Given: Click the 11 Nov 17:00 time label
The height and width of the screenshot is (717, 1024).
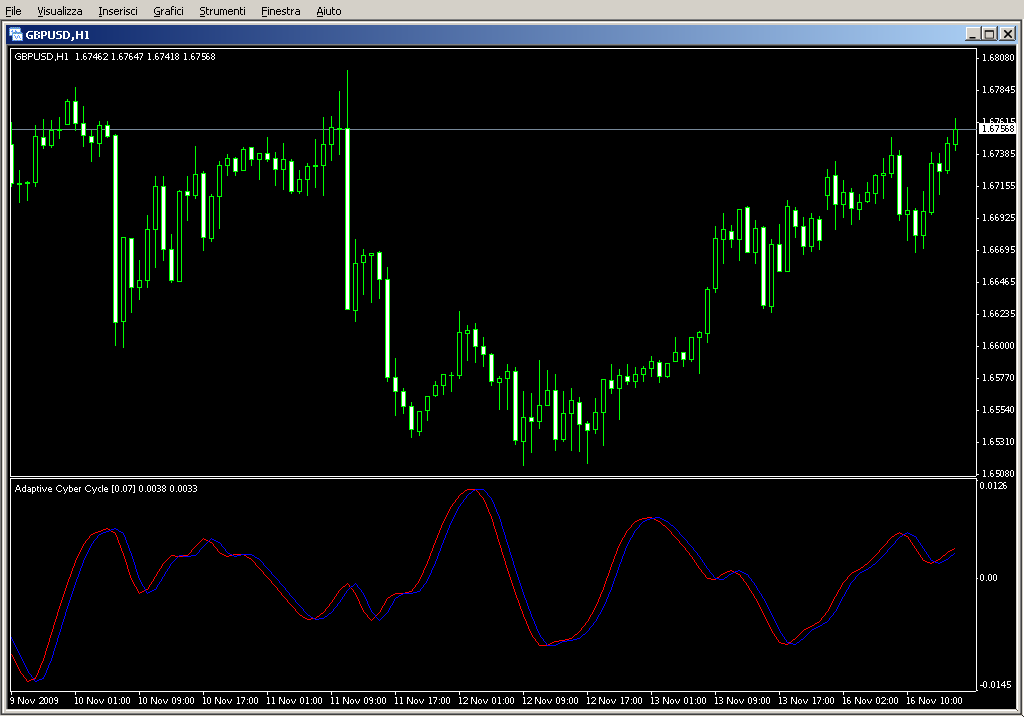Looking at the screenshot, I should [423, 701].
